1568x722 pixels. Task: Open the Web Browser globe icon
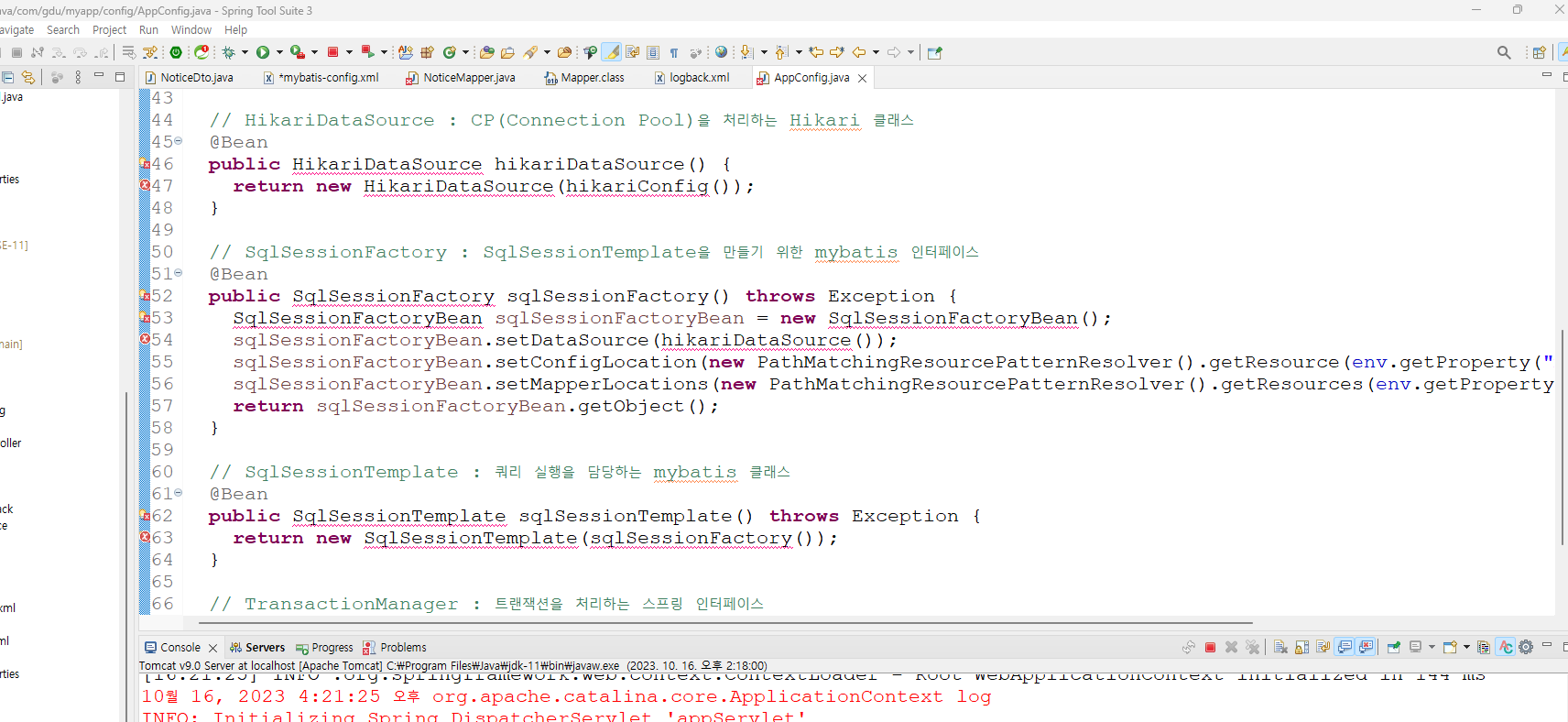(x=722, y=52)
